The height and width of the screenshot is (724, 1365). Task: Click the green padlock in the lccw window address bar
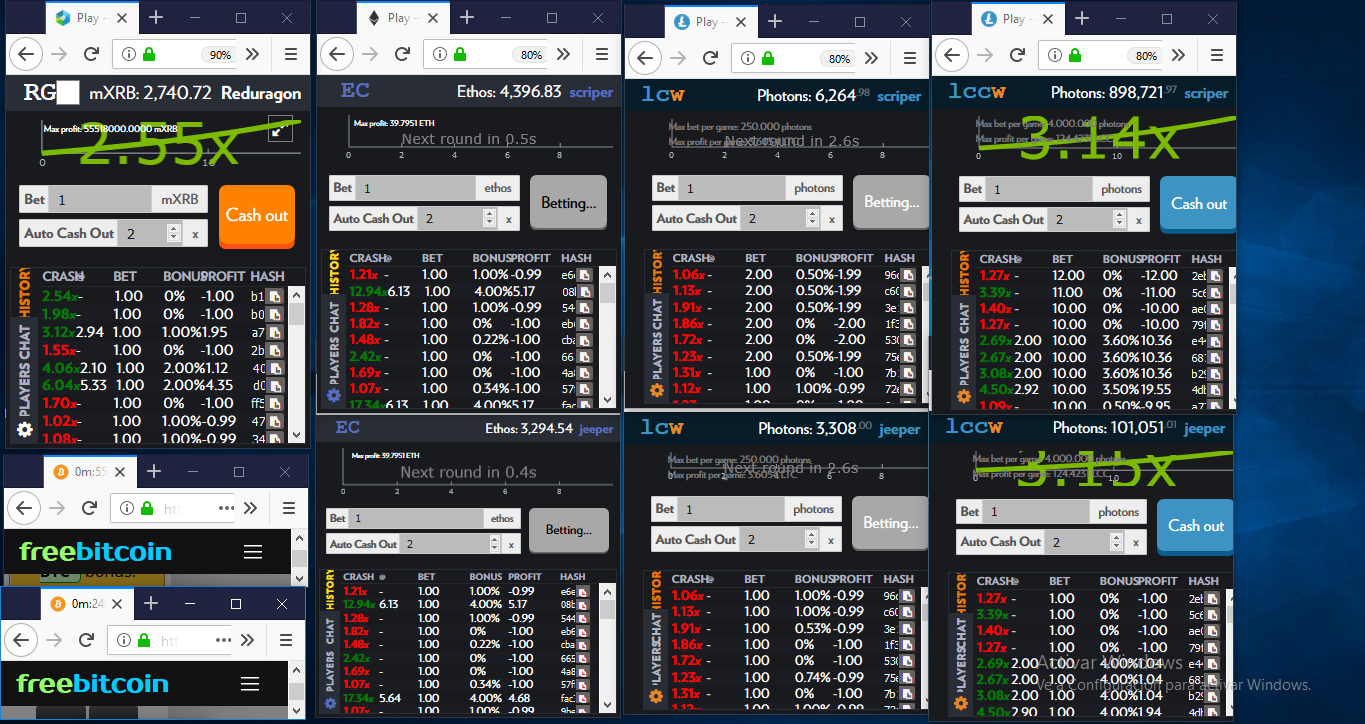[x=1073, y=55]
